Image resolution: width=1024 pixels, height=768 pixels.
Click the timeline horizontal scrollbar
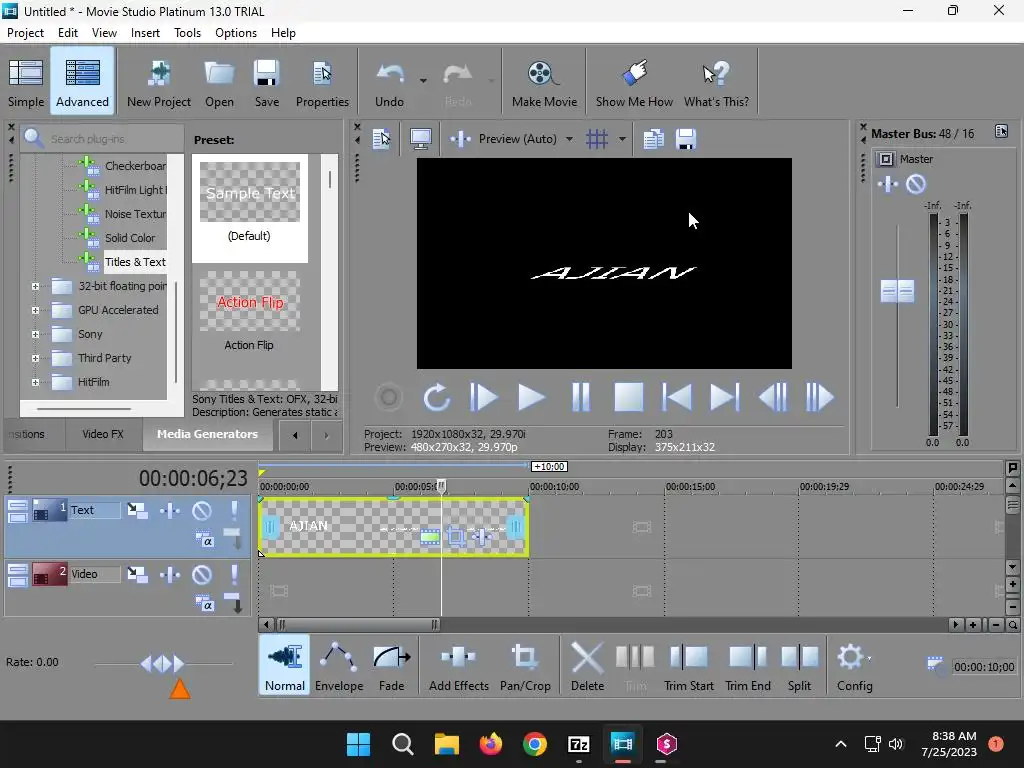[357, 625]
